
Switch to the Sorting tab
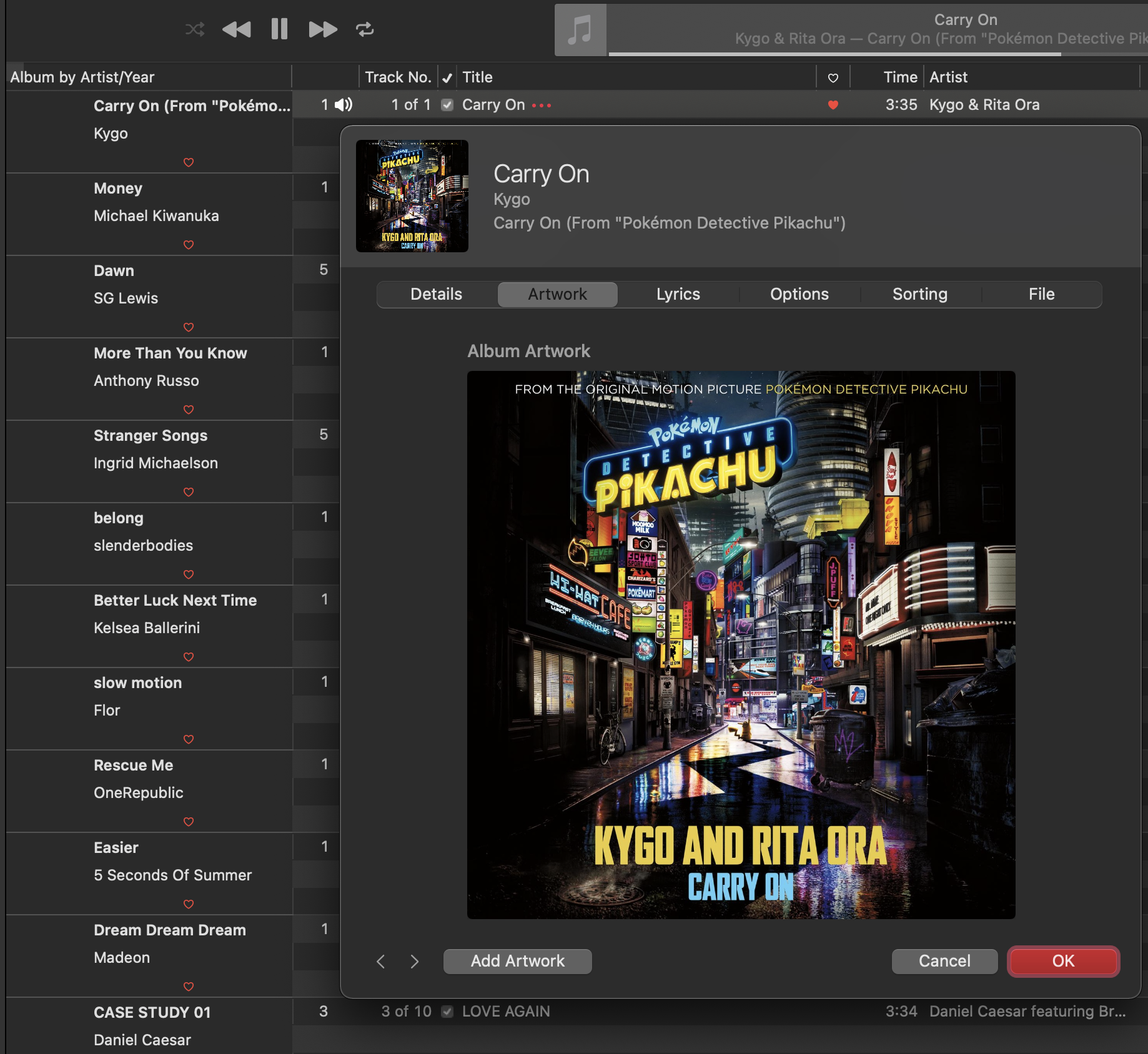(x=920, y=294)
